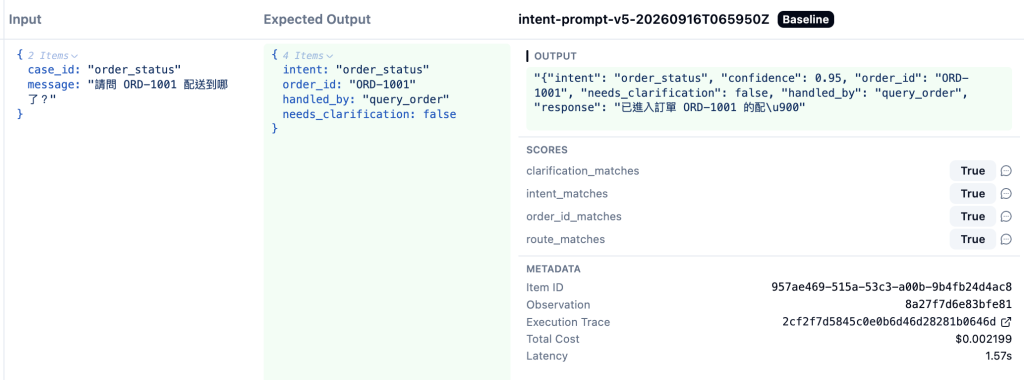
Task: Click the Baseline badge
Action: pos(806,20)
